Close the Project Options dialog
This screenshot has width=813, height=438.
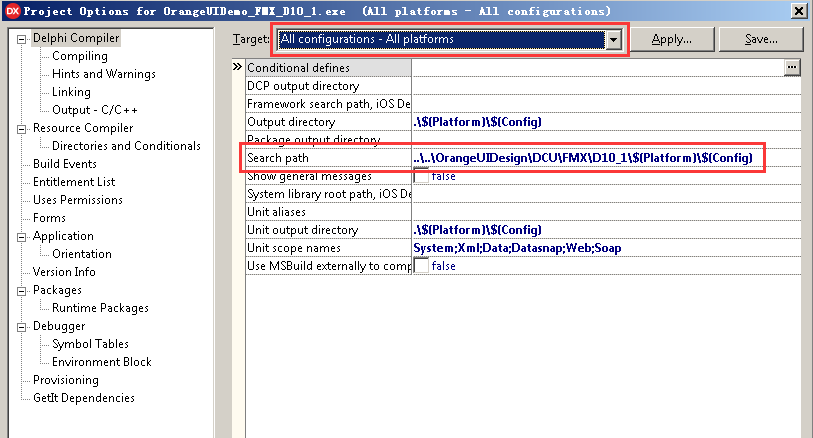pos(799,10)
